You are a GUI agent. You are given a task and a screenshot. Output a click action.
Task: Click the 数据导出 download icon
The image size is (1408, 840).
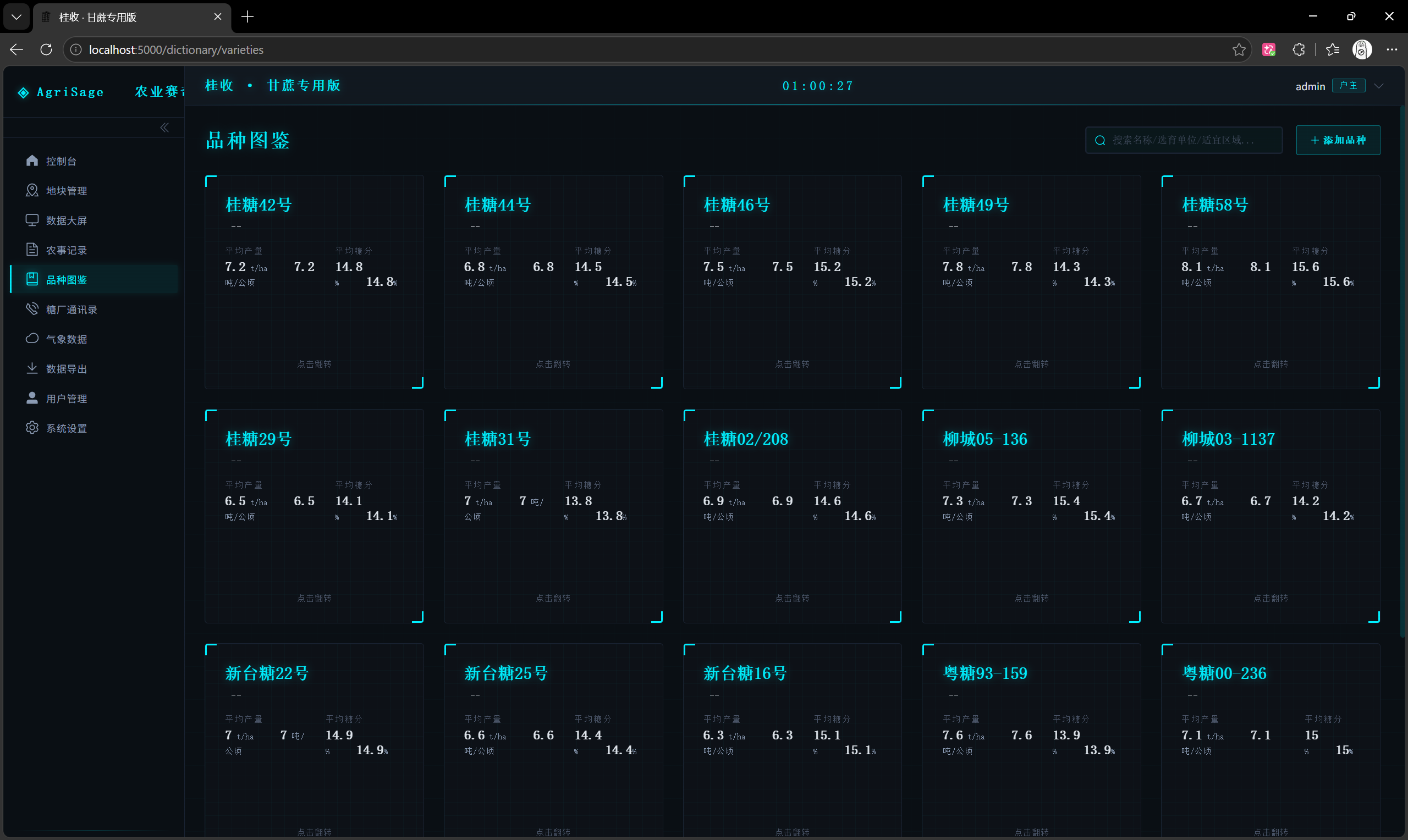[32, 368]
